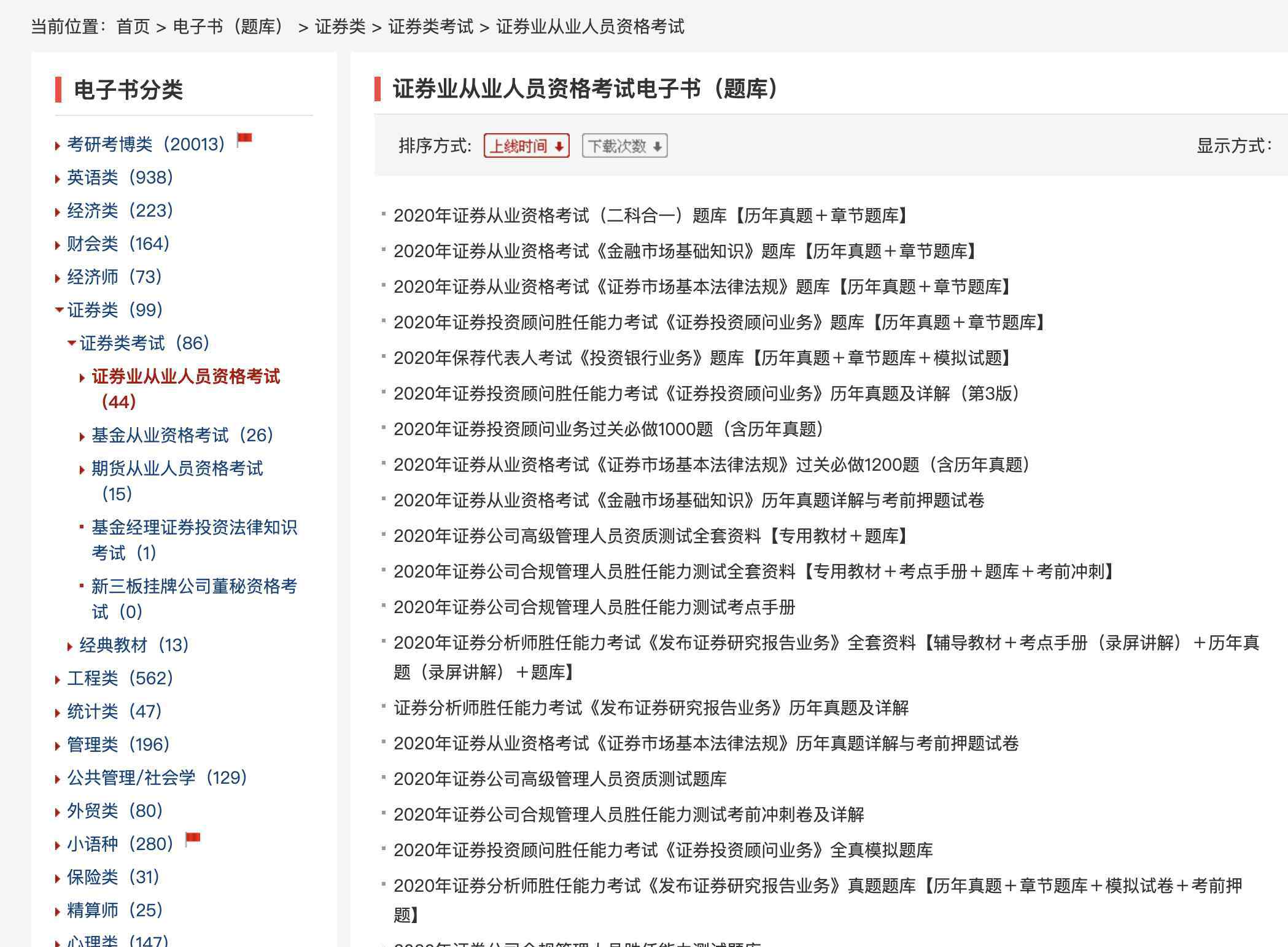Open 证券市场基本法律法规 过关必做1200题

[x=712, y=465]
